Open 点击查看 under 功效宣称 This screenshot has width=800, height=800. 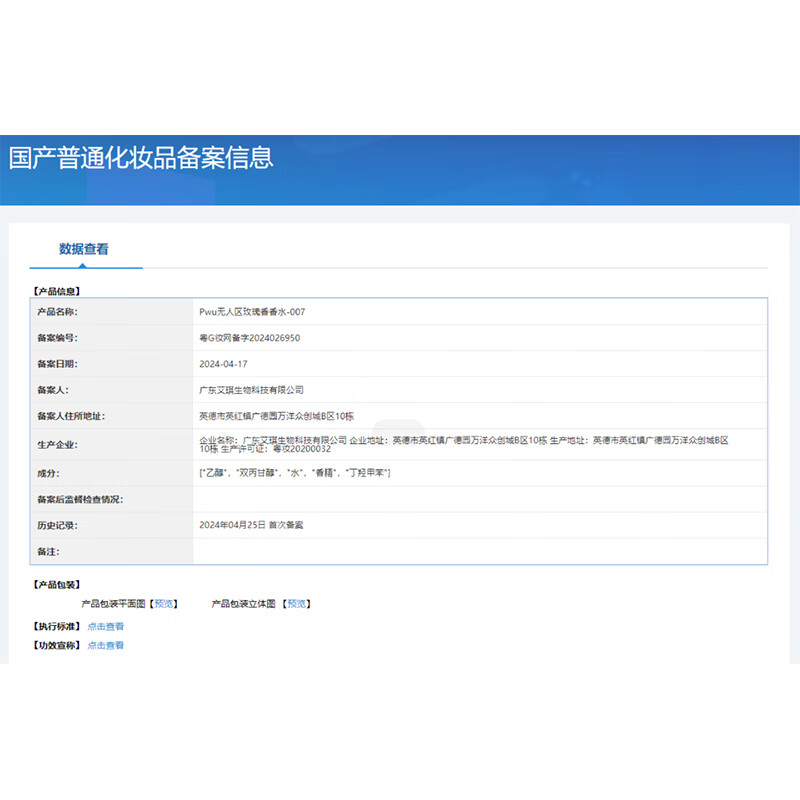pyautogui.click(x=103, y=645)
